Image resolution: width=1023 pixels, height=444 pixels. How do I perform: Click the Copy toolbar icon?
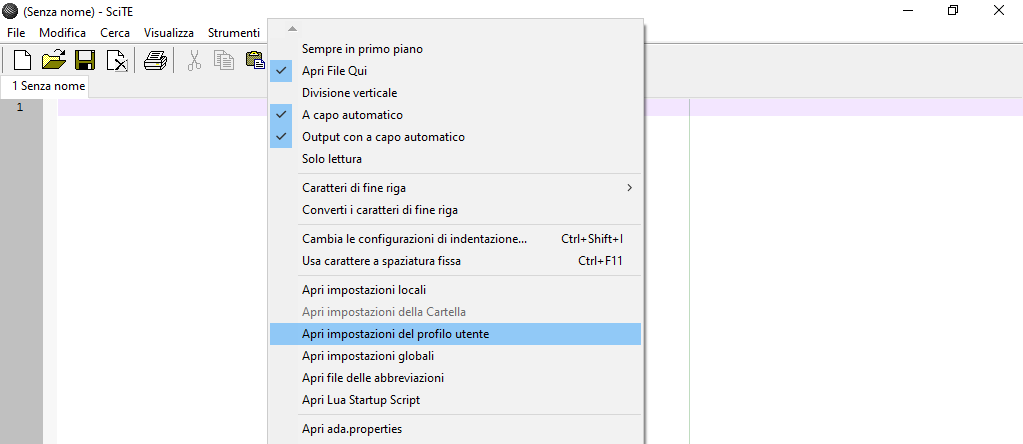point(225,61)
